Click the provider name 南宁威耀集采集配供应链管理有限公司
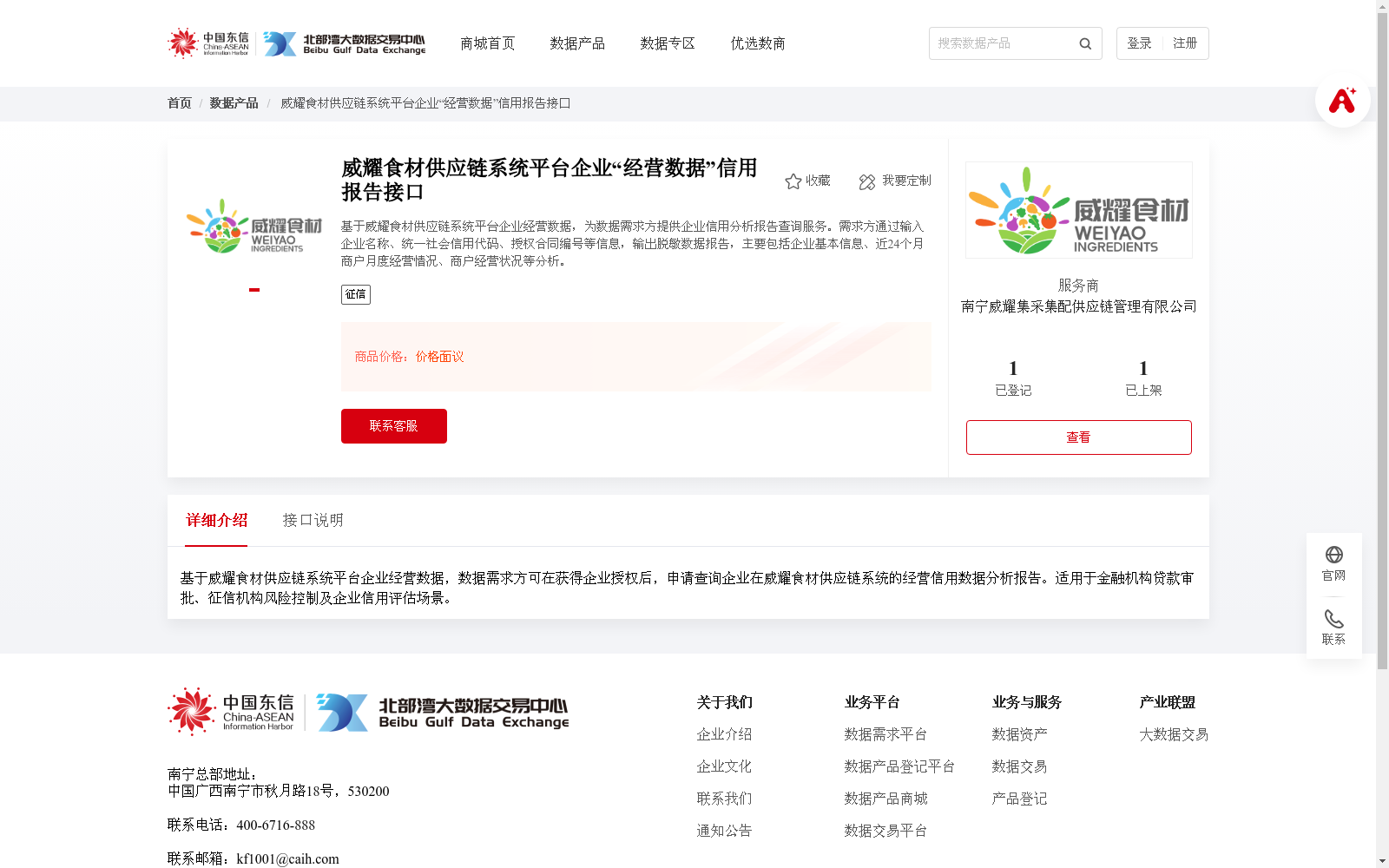1389x868 pixels. point(1079,306)
